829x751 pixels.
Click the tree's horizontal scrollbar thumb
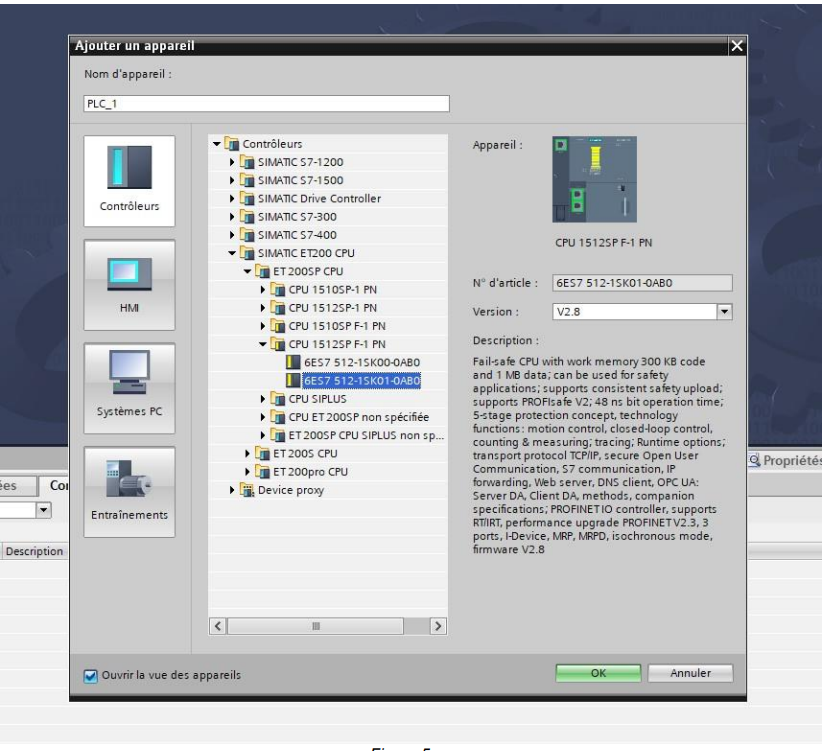pos(316,626)
